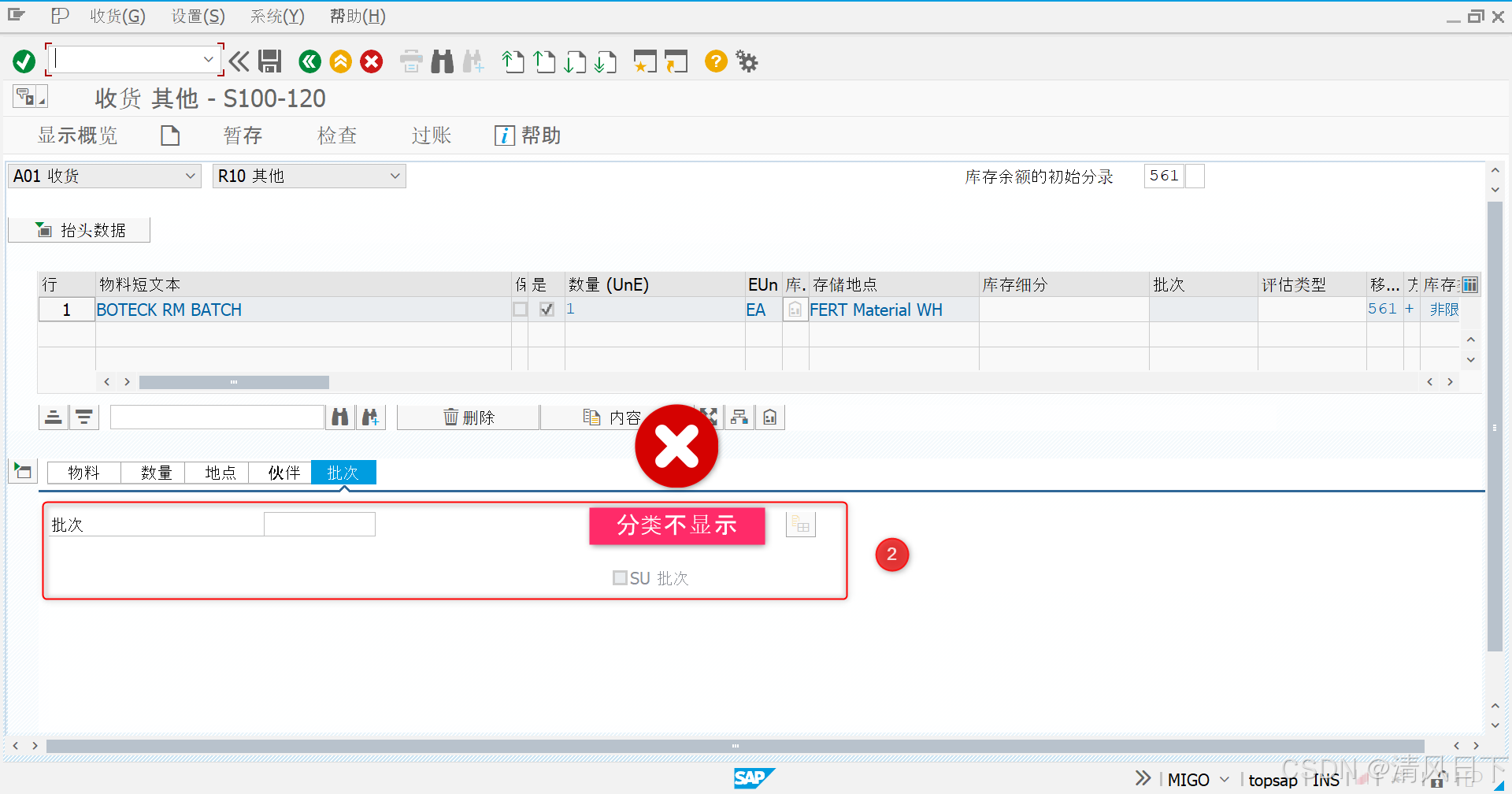Screen dimensions: 1512x794
Task: Open the 设置(S) menu
Action: [x=198, y=16]
